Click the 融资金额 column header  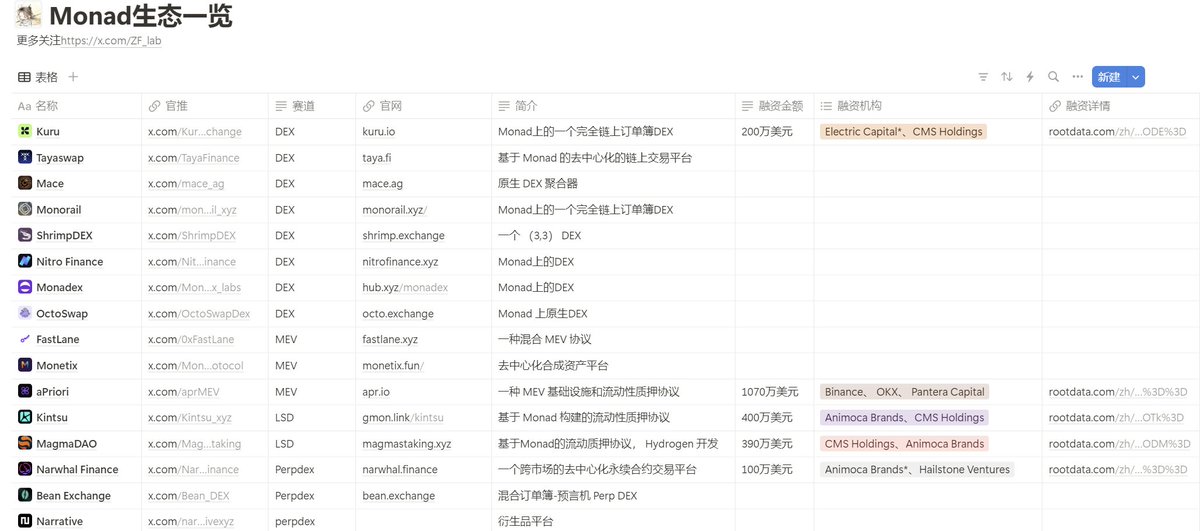(773, 106)
